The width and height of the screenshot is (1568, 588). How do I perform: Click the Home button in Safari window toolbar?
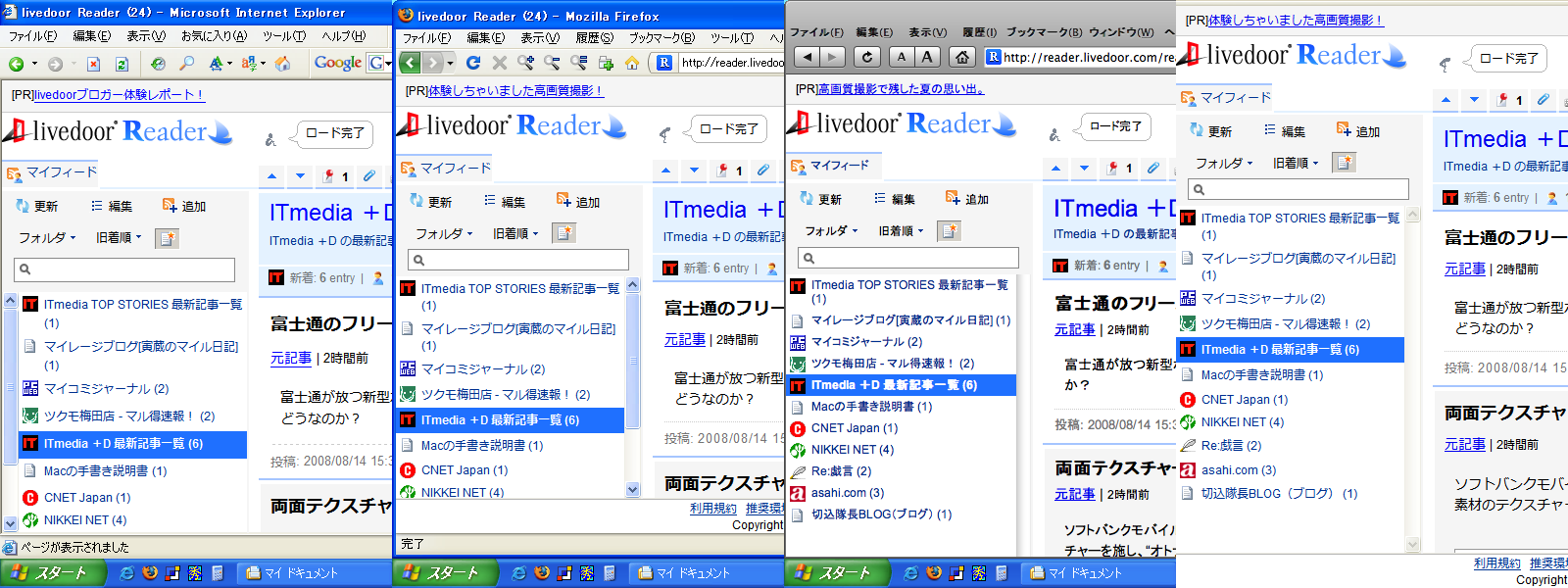tap(962, 57)
